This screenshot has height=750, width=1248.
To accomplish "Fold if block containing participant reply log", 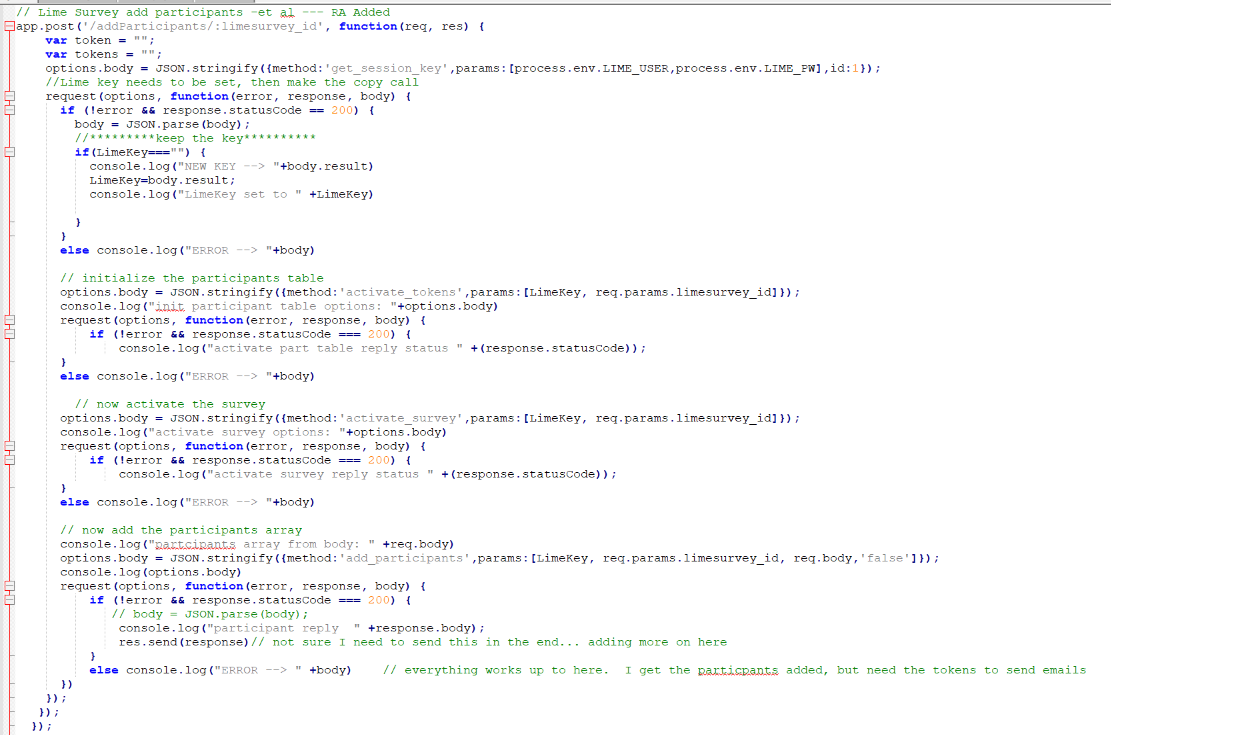I will [9, 600].
